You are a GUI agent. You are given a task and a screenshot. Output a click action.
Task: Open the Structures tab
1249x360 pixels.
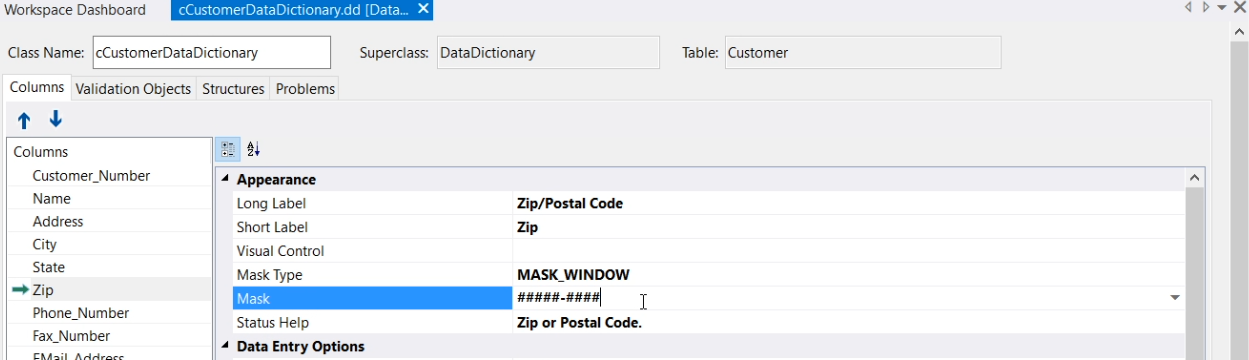233,89
